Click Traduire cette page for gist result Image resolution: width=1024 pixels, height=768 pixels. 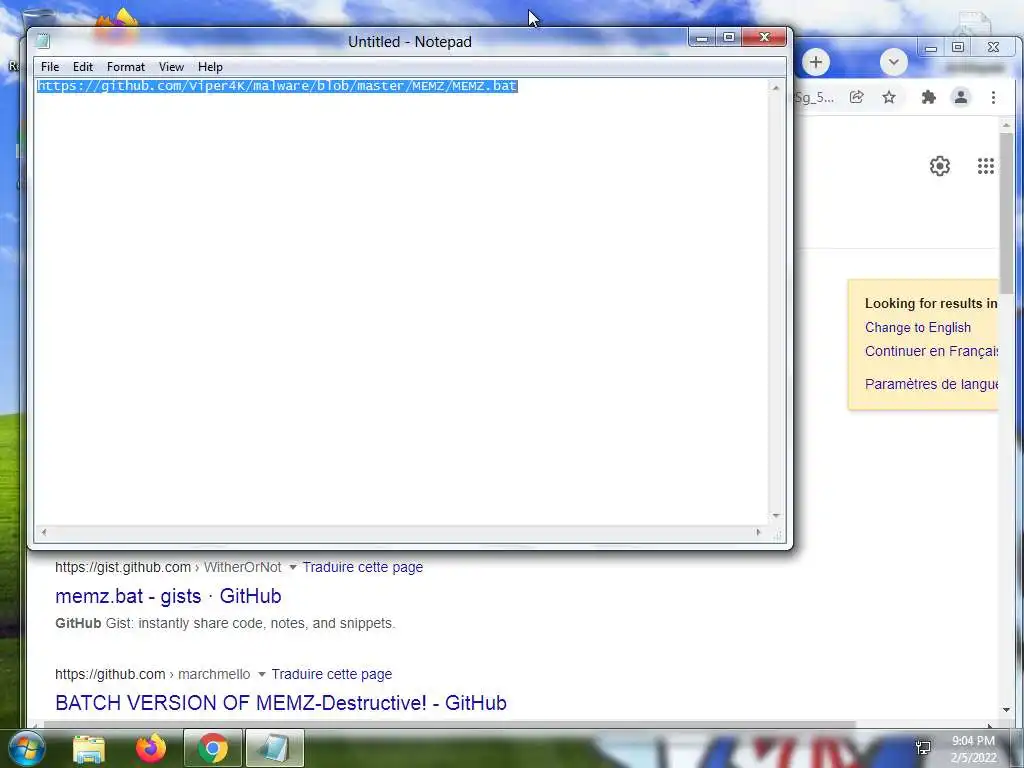(362, 567)
